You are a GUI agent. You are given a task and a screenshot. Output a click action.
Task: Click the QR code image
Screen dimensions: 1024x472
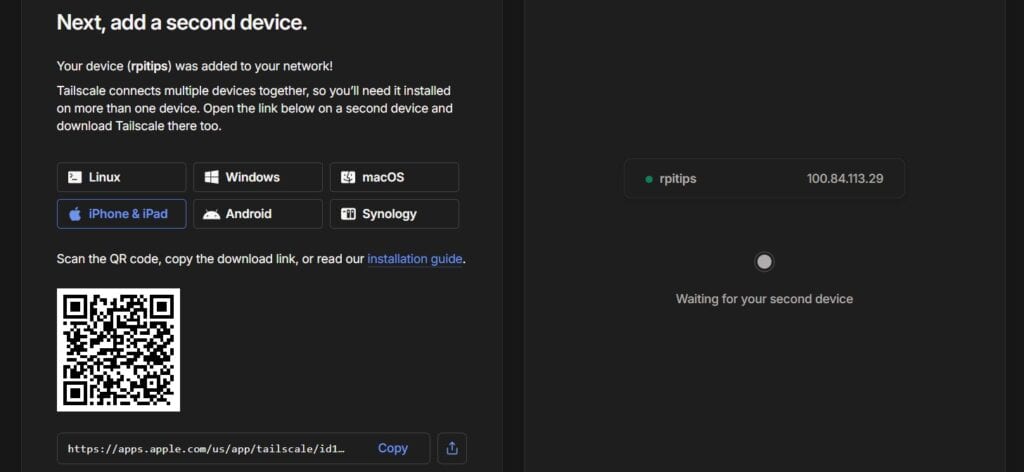pos(119,349)
